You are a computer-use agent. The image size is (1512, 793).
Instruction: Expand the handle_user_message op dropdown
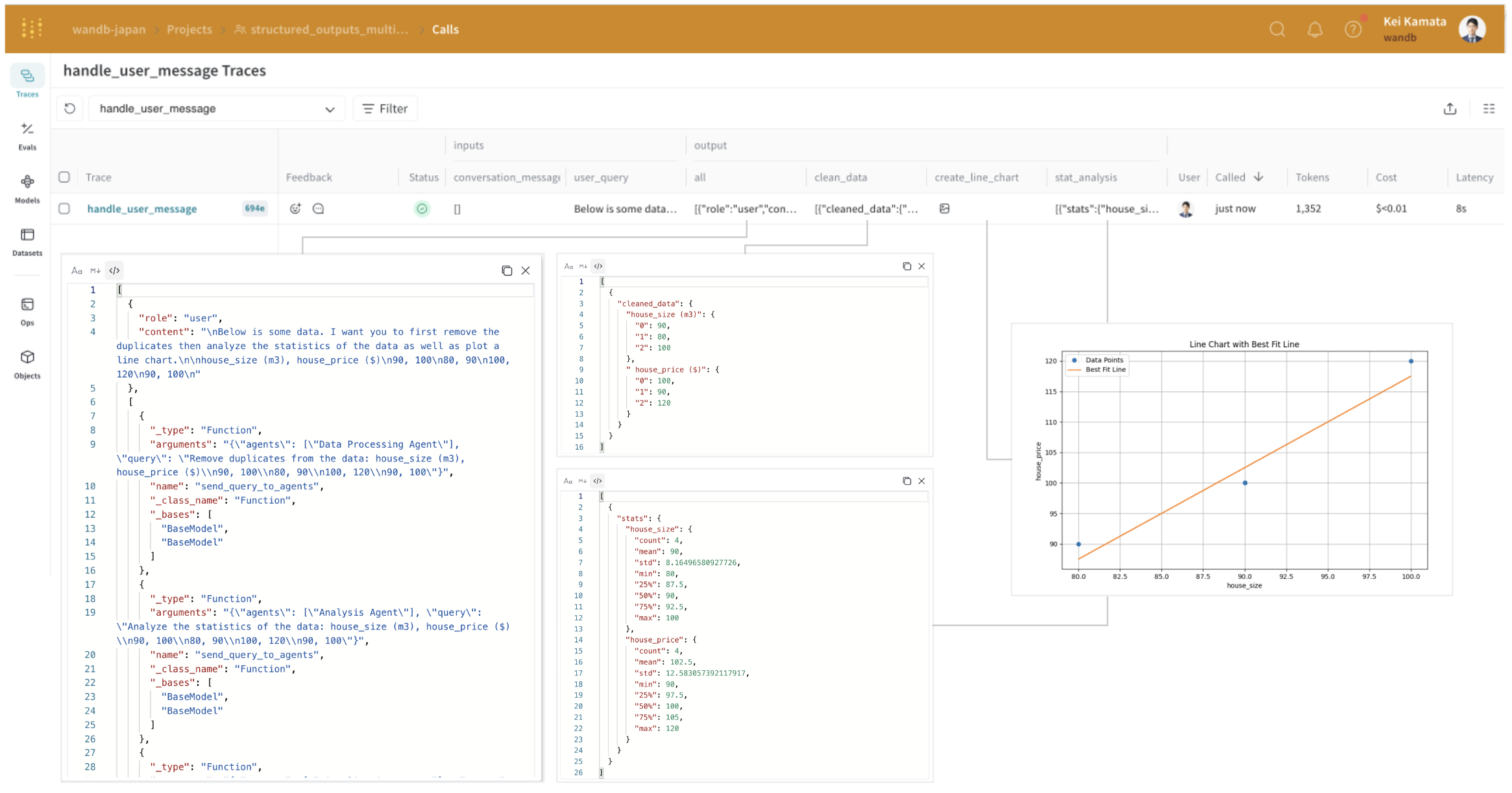[330, 109]
